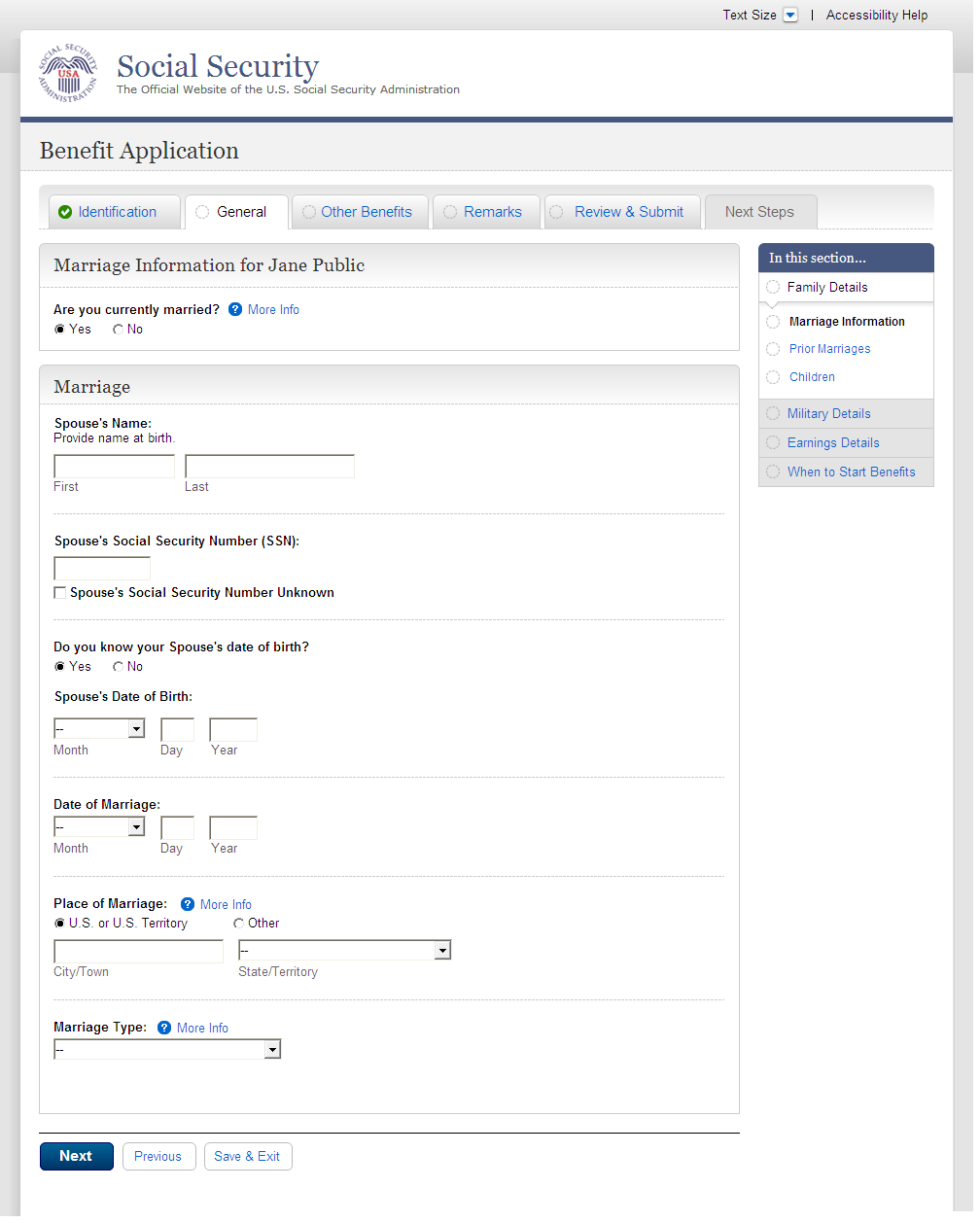Click the spouse's First name input field
Image resolution: width=980 pixels, height=1223 pixels.
114,467
